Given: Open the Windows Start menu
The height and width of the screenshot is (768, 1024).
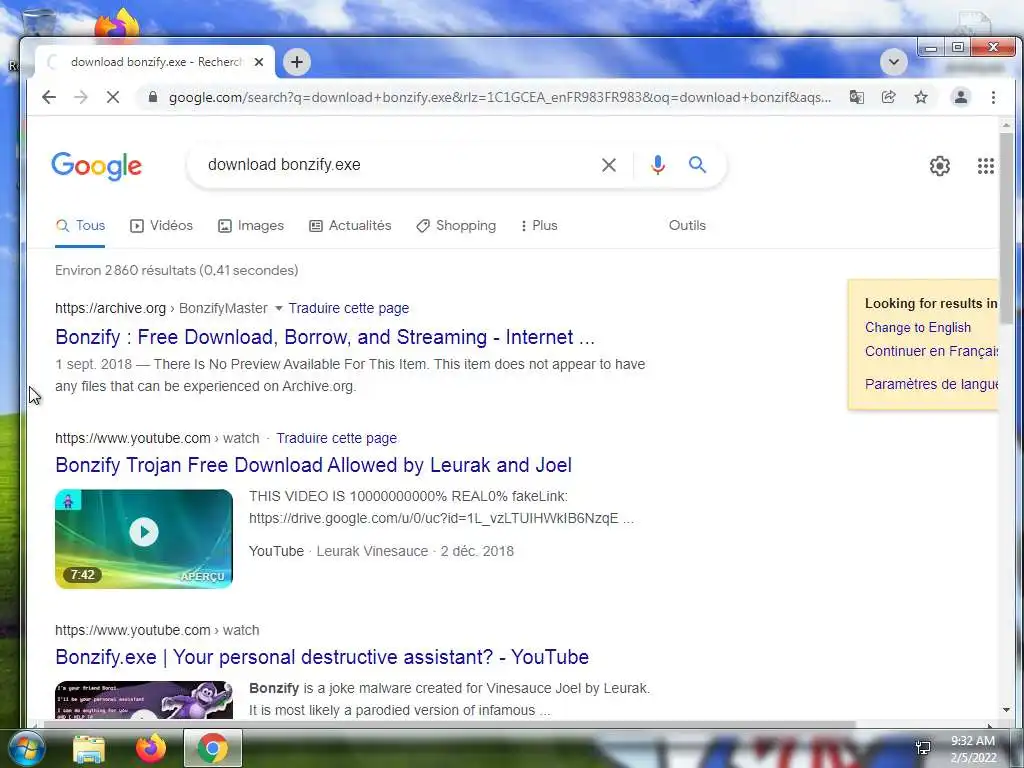Looking at the screenshot, I should point(25,748).
